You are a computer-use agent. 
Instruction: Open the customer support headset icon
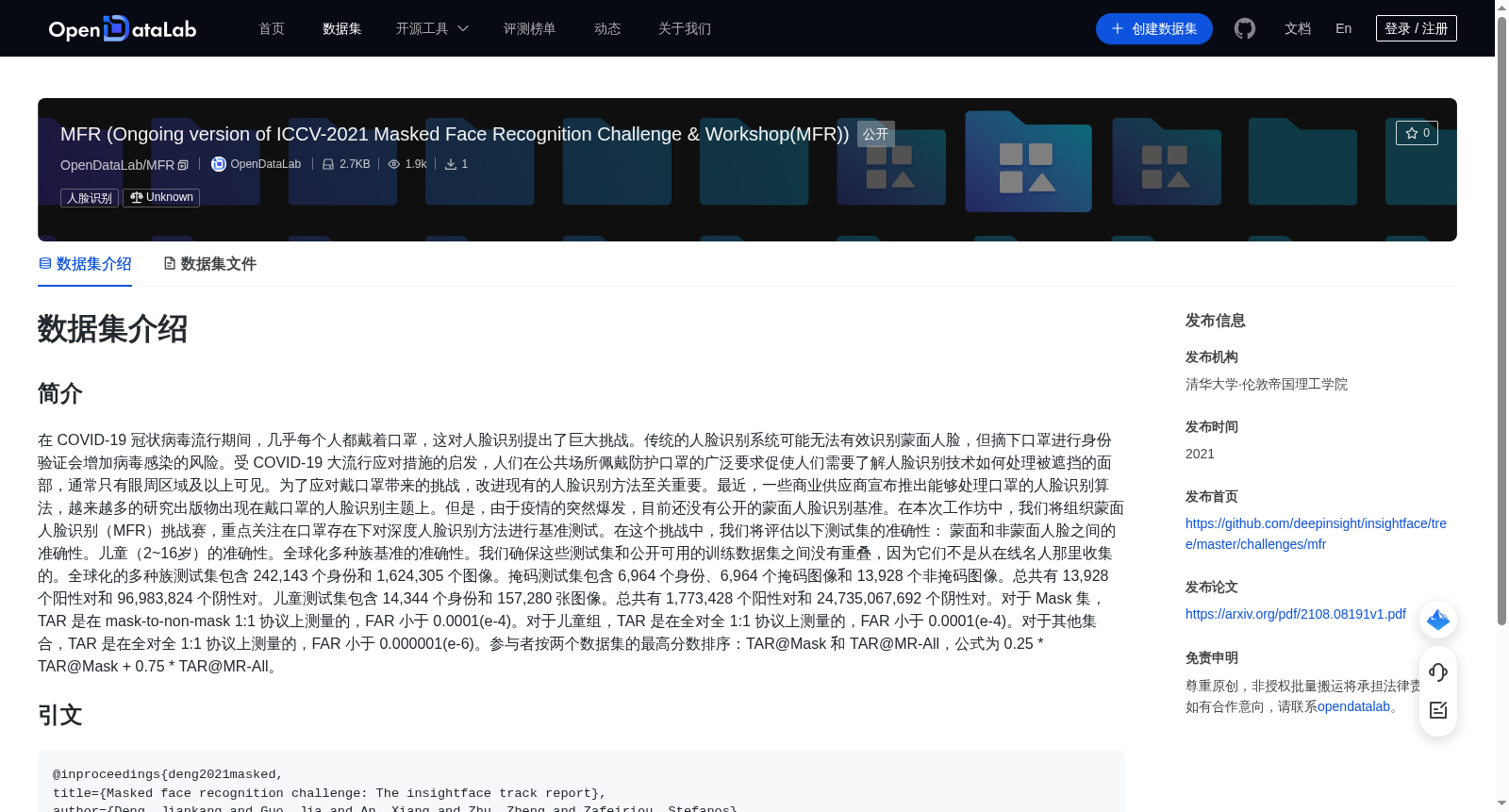tap(1438, 671)
